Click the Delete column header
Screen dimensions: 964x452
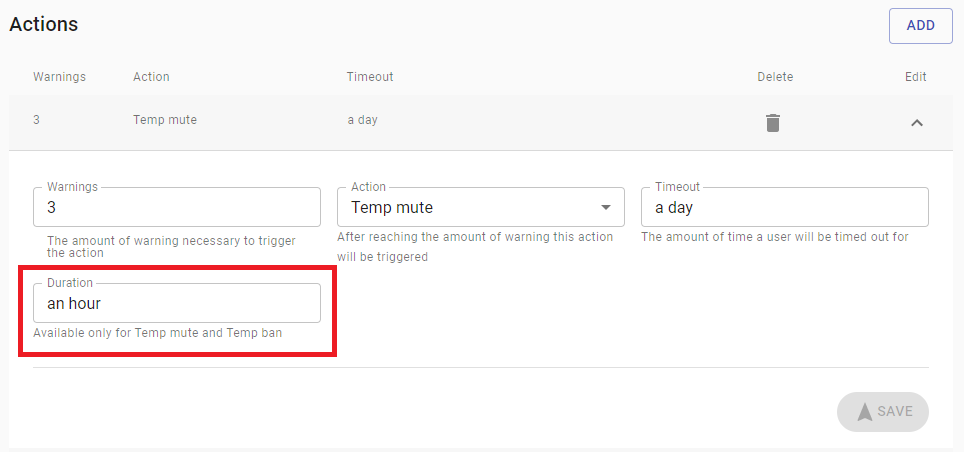[775, 77]
